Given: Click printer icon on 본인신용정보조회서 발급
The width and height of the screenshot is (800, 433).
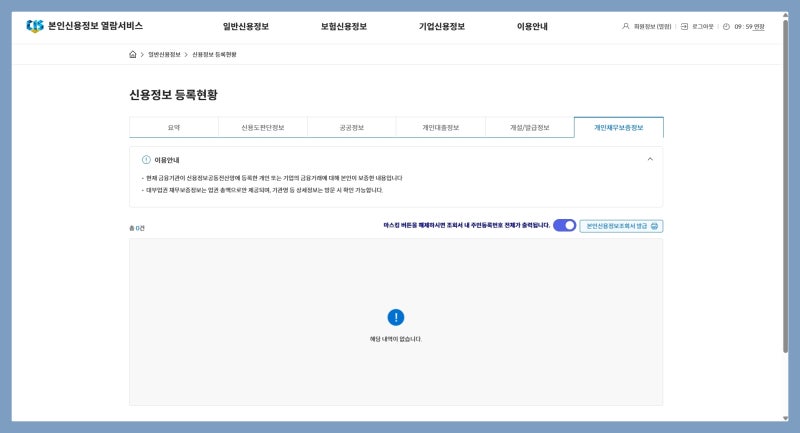Looking at the screenshot, I should tap(654, 226).
